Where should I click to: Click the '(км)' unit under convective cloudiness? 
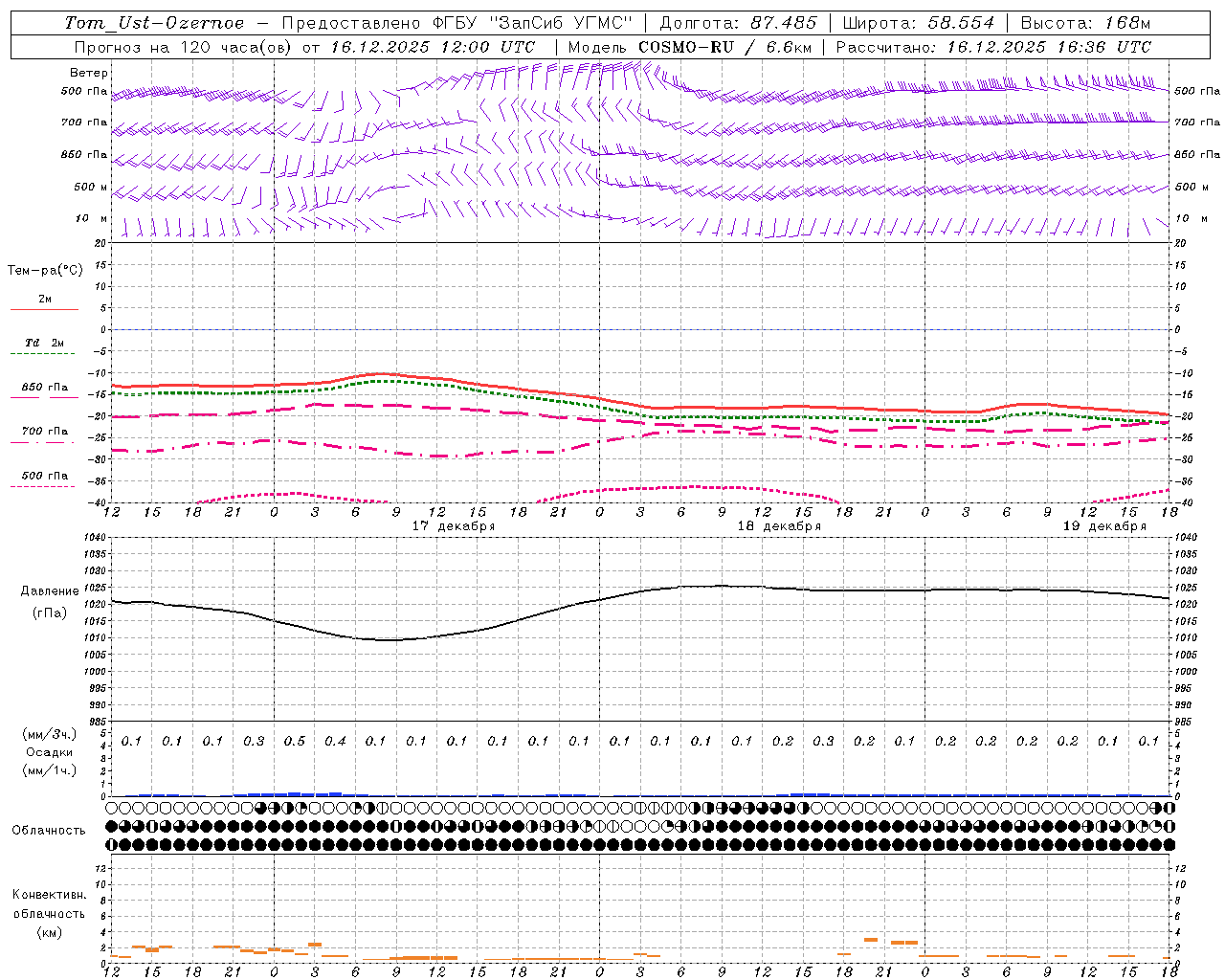[x=50, y=932]
